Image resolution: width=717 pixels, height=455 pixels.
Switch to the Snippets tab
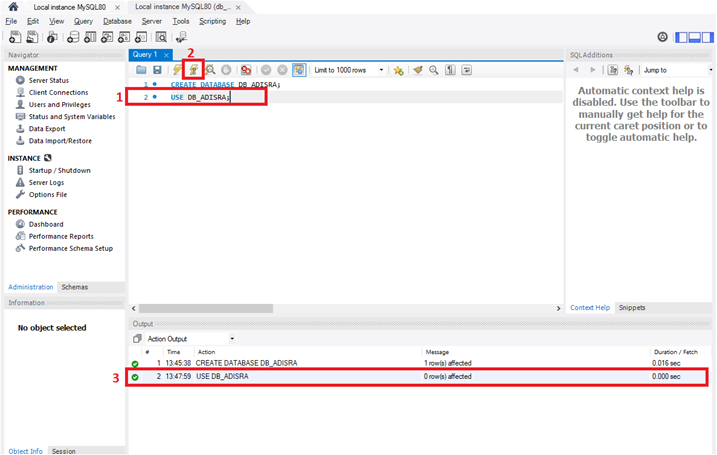coord(632,308)
